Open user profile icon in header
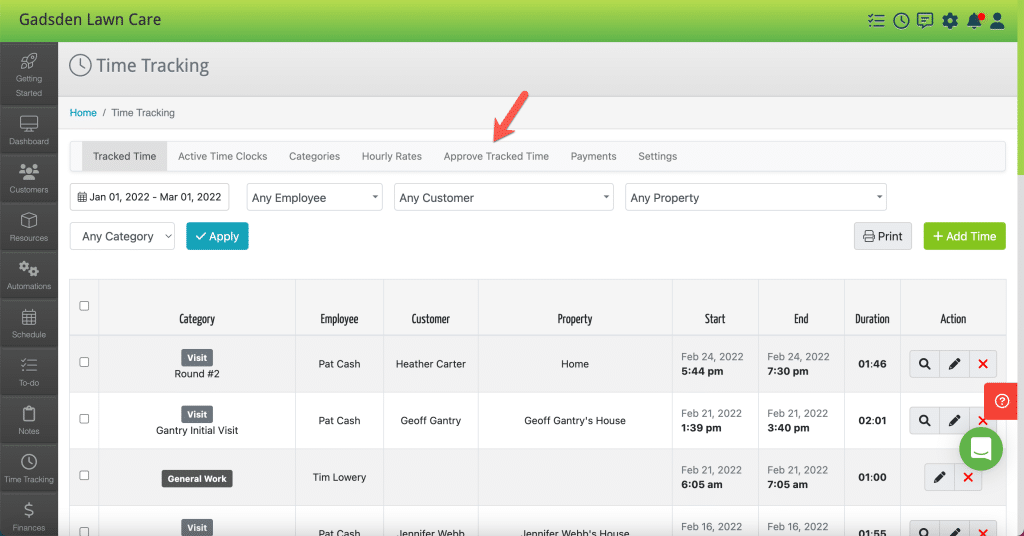This screenshot has width=1024, height=536. click(x=997, y=21)
